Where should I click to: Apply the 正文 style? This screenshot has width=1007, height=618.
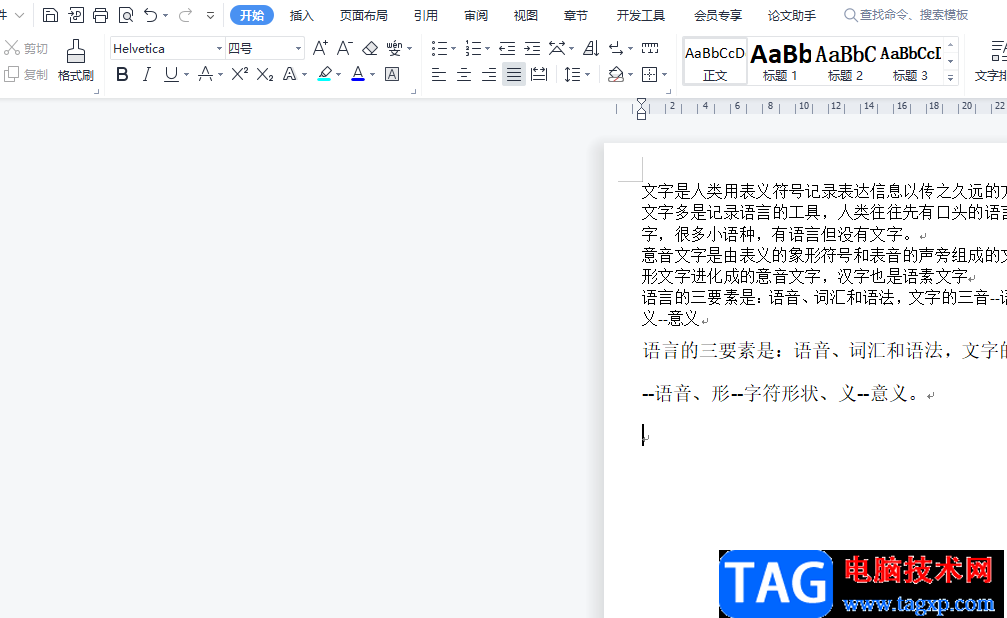click(x=715, y=62)
